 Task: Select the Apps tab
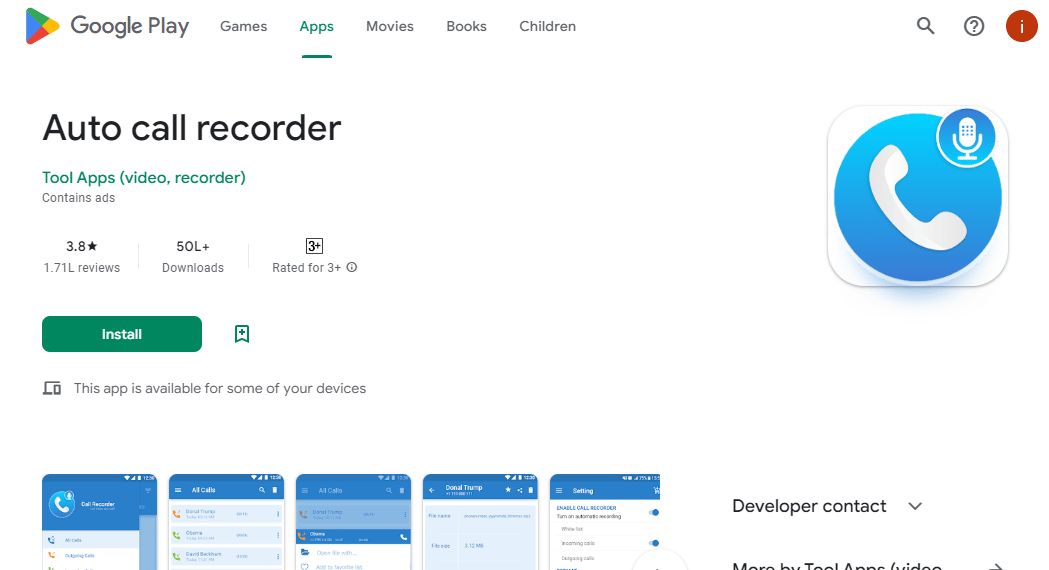click(316, 26)
